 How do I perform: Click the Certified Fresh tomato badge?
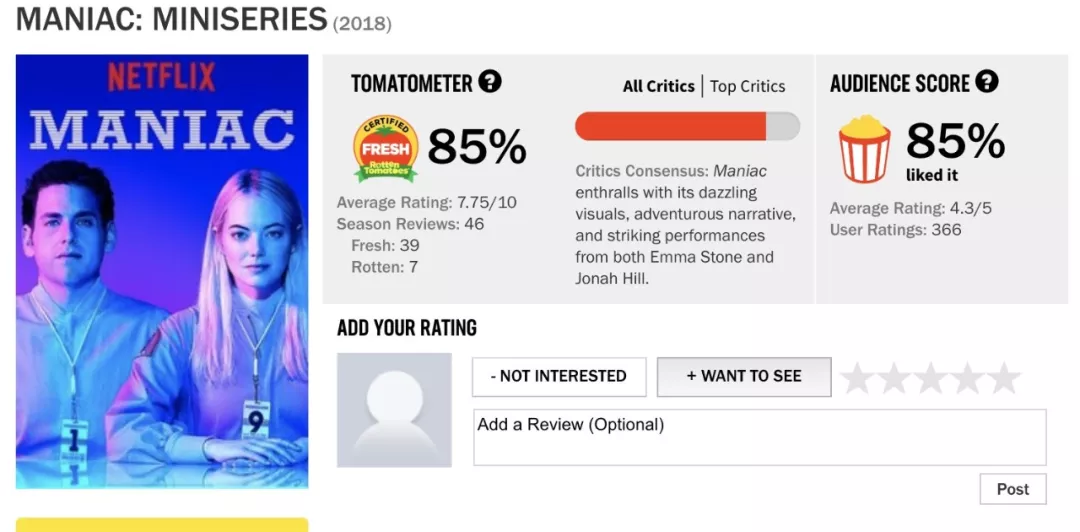coord(385,149)
